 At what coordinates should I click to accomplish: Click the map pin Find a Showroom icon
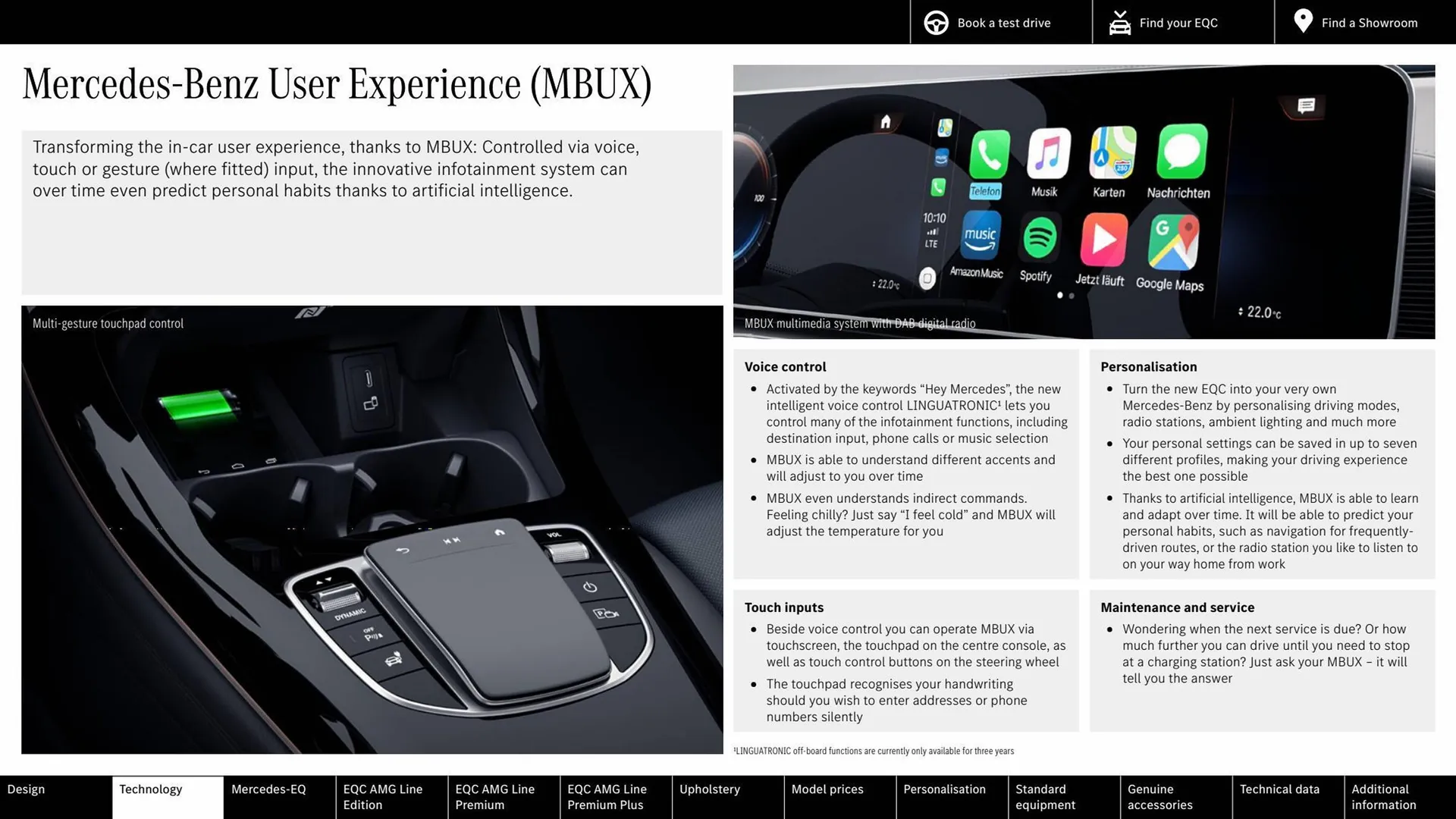[1301, 21]
